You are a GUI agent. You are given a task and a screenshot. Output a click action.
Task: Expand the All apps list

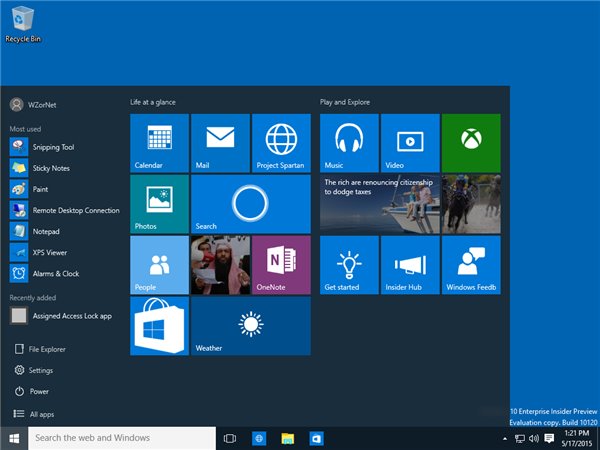pyautogui.click(x=40, y=413)
